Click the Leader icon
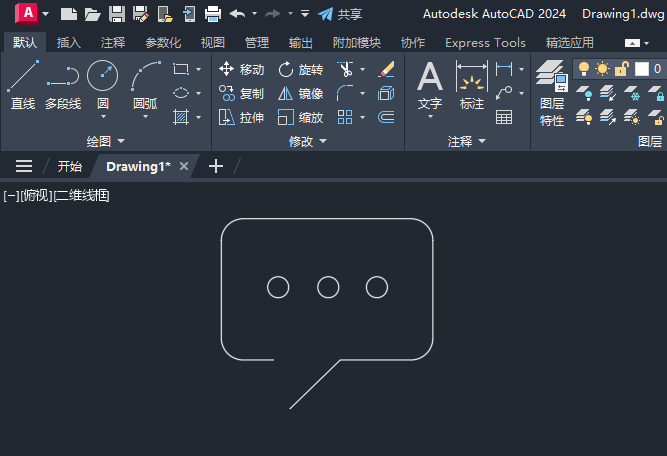This screenshot has height=456, width=667. click(x=504, y=93)
